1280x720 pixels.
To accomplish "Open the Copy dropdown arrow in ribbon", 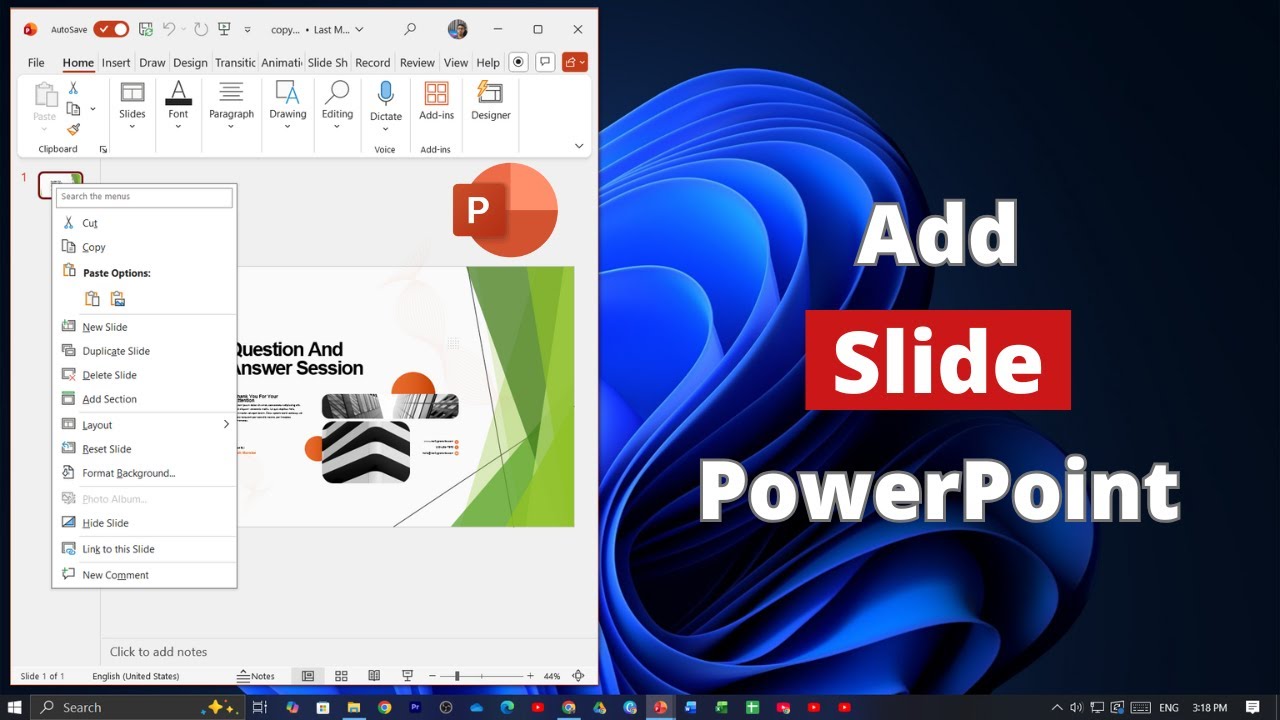I will tap(93, 108).
